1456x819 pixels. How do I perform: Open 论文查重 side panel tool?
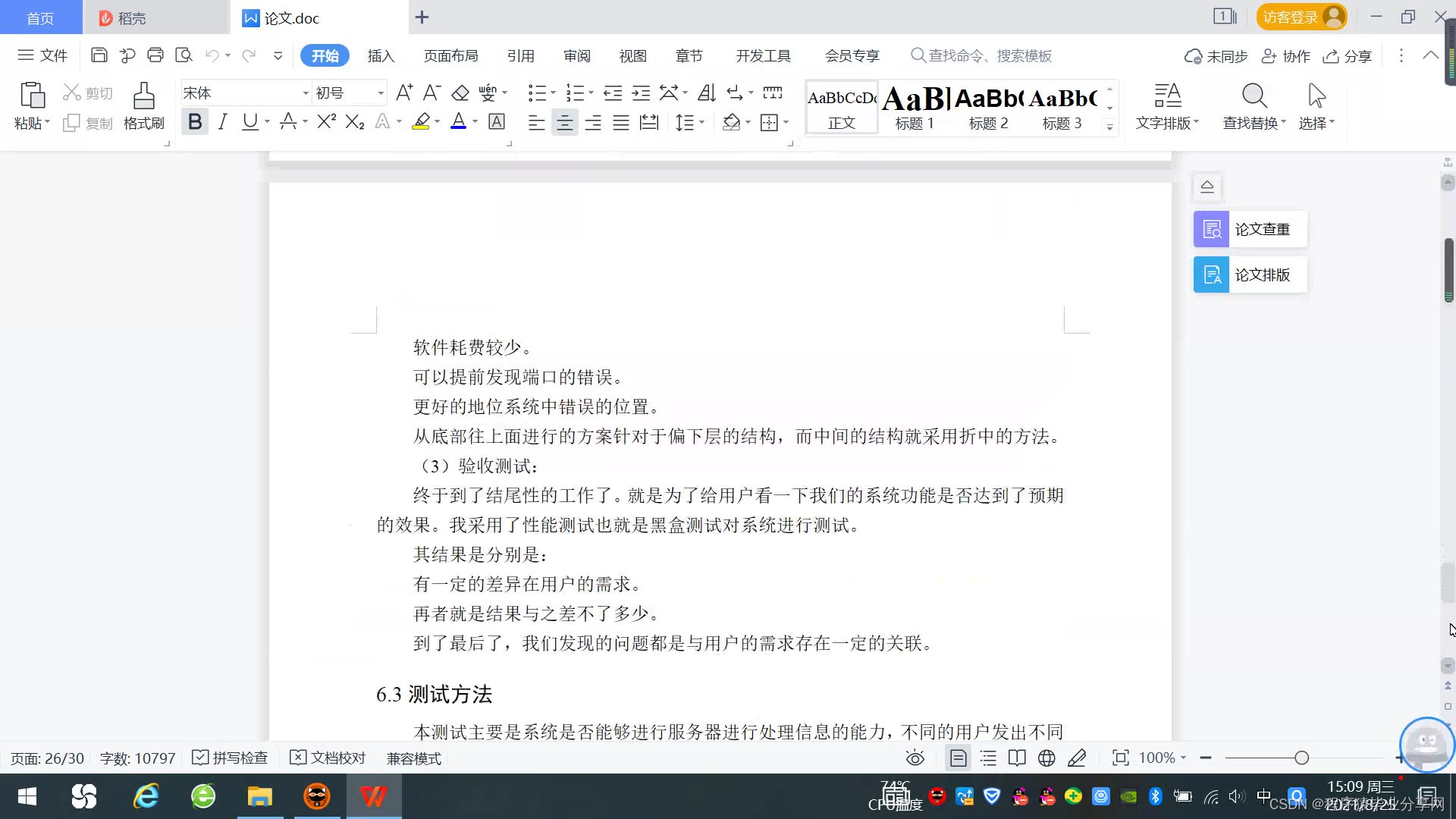pos(1250,229)
